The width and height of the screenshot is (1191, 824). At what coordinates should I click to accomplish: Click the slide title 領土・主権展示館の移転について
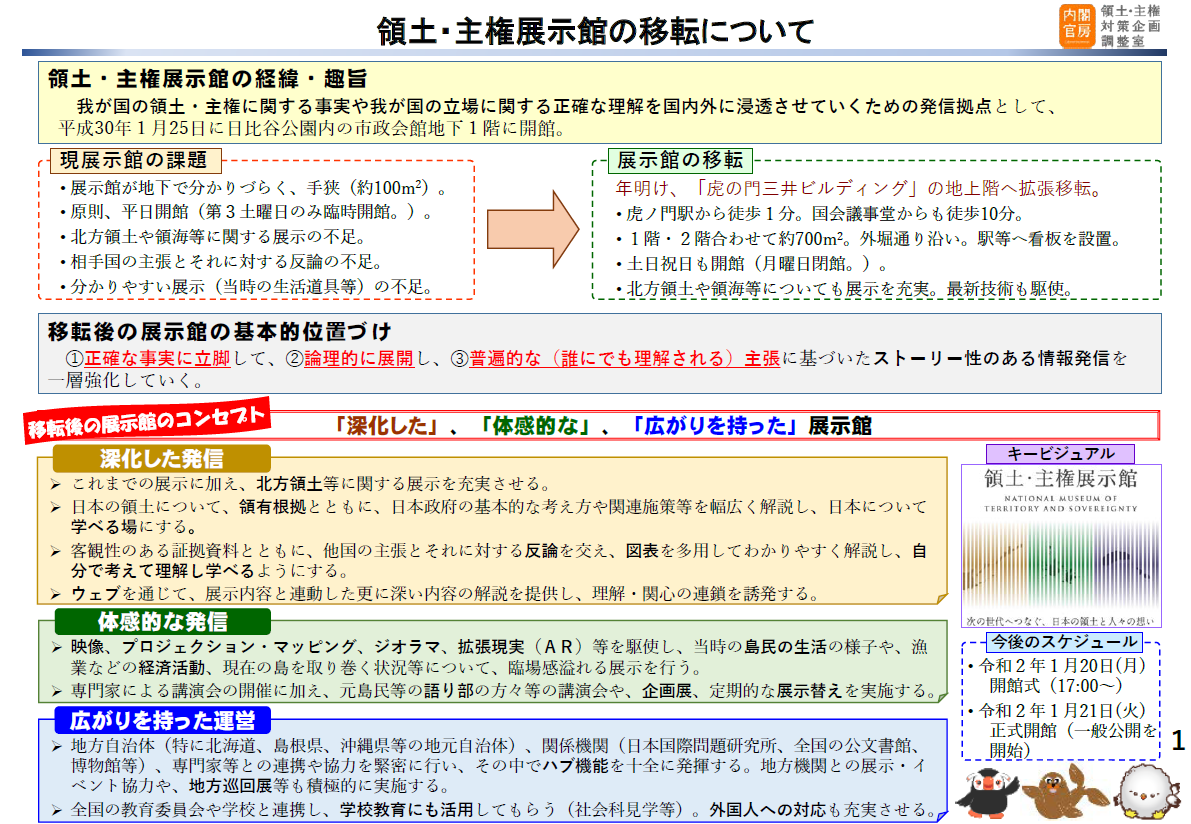[595, 31]
